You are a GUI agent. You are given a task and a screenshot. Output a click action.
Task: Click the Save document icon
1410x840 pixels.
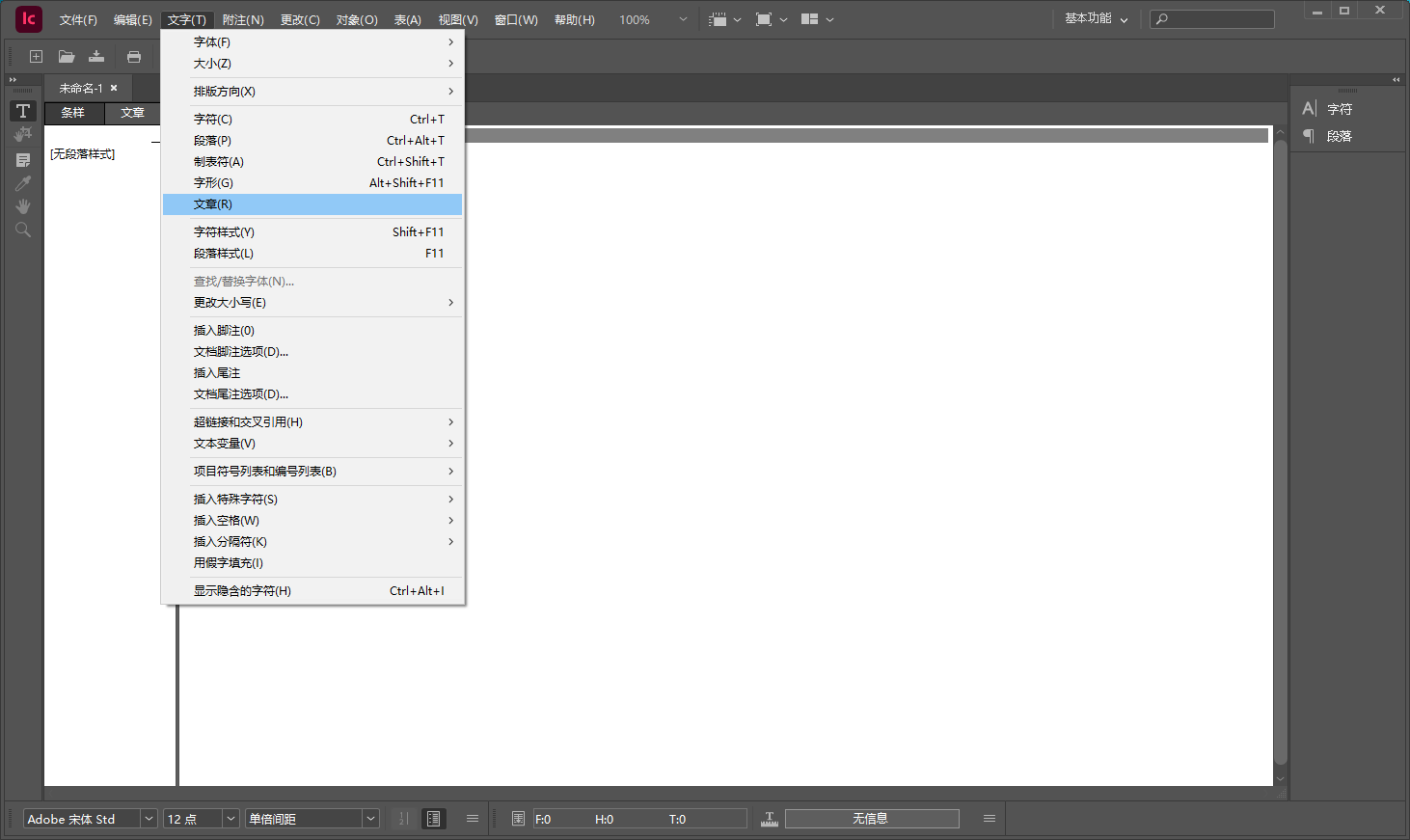click(x=96, y=56)
